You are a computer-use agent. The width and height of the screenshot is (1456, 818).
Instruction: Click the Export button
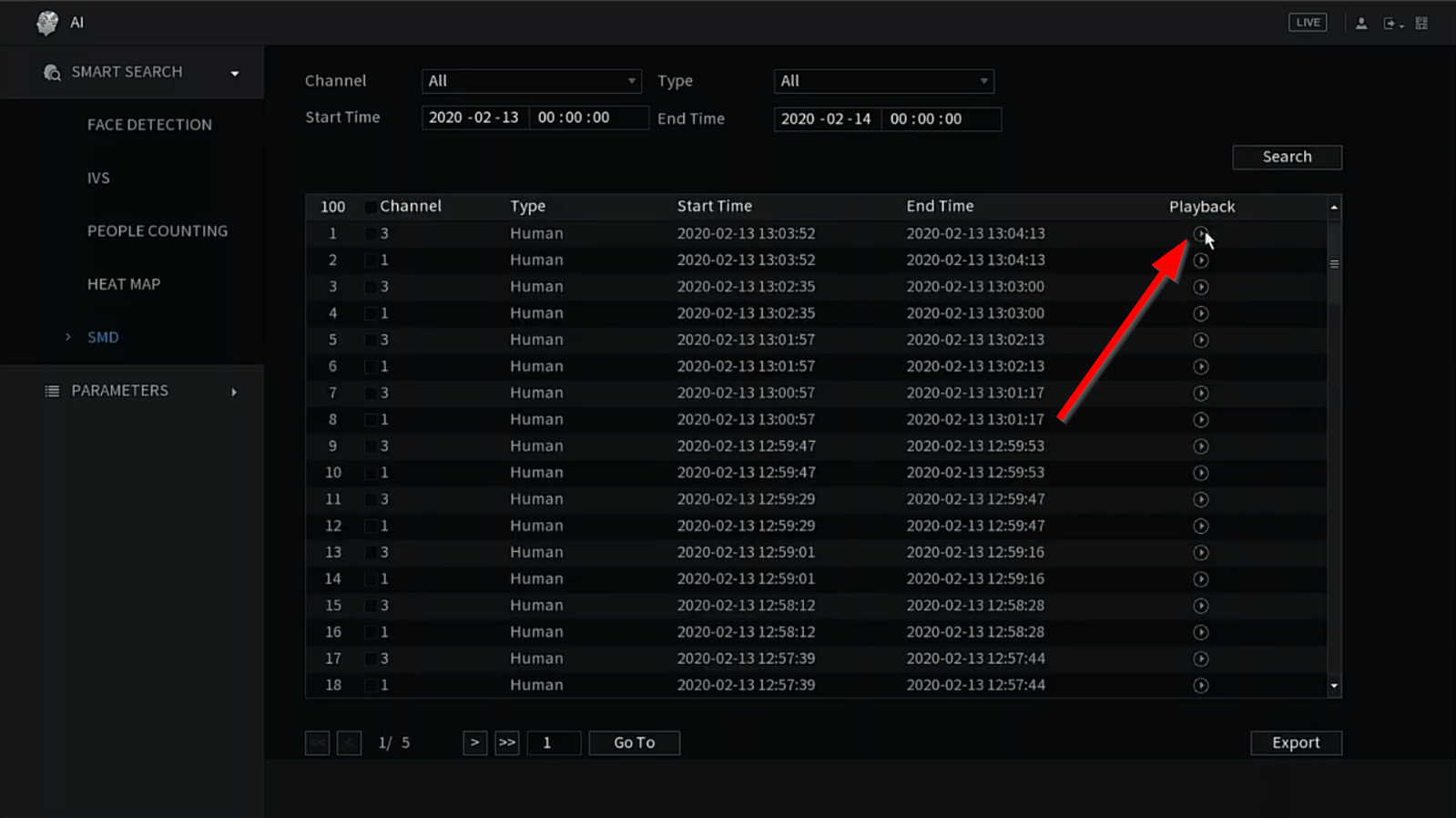1296,742
